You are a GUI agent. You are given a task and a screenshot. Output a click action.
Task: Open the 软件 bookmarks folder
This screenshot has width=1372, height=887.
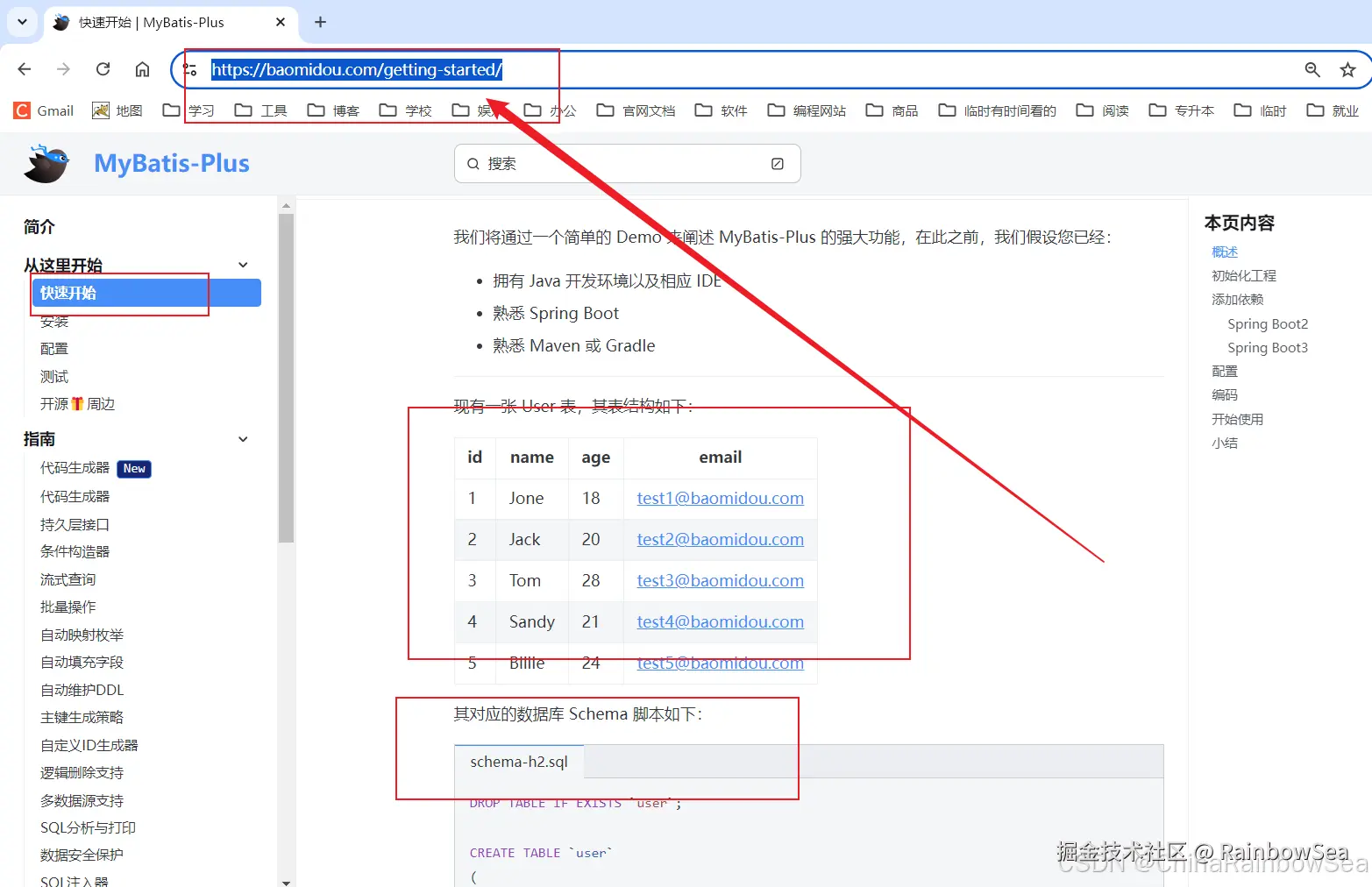[722, 110]
